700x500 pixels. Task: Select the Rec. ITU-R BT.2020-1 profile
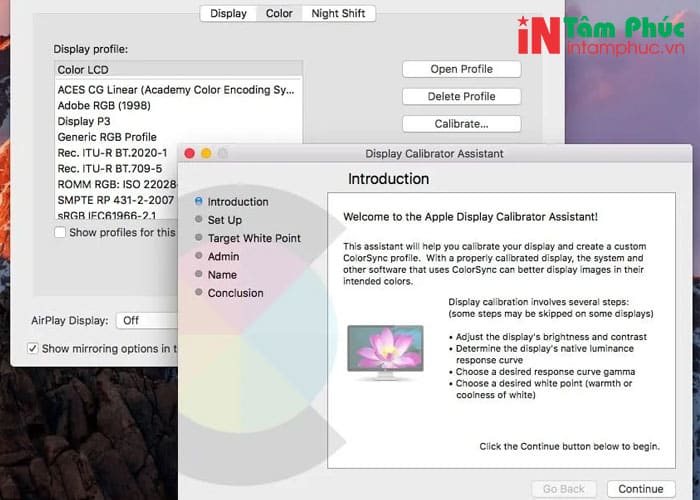(117, 153)
